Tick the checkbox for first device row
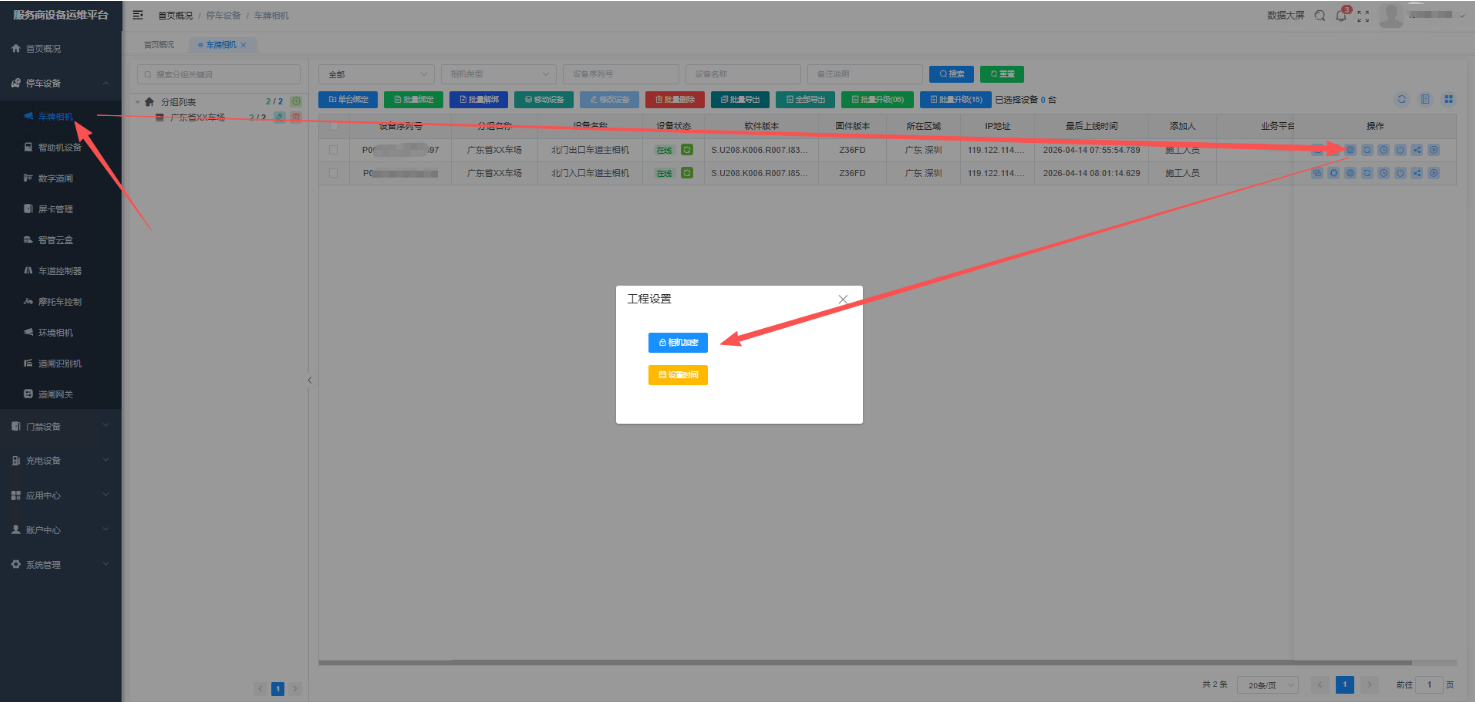The width and height of the screenshot is (1475, 702). tap(333, 149)
